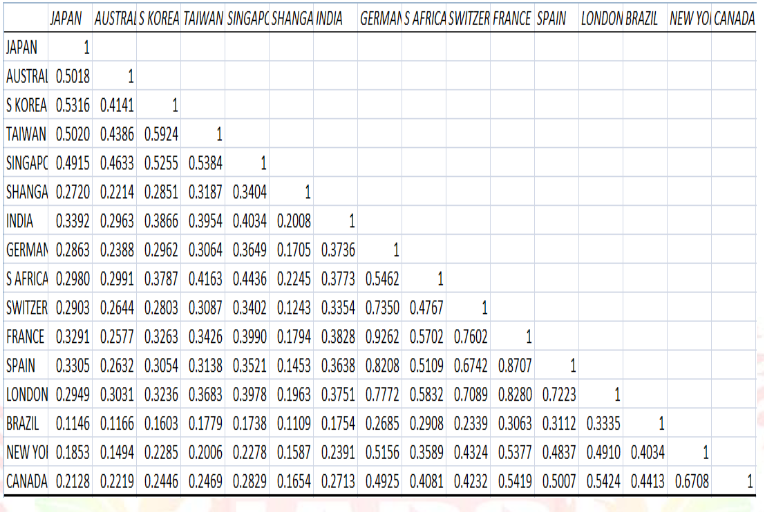
Task: Click the cell with value 0.6708
Action: pos(691,482)
